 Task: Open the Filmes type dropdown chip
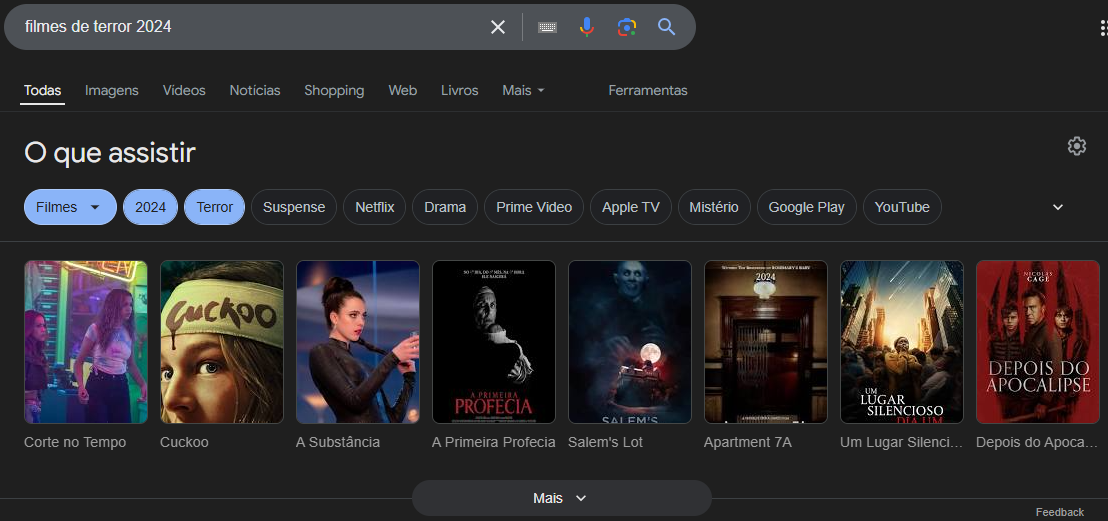(70, 207)
